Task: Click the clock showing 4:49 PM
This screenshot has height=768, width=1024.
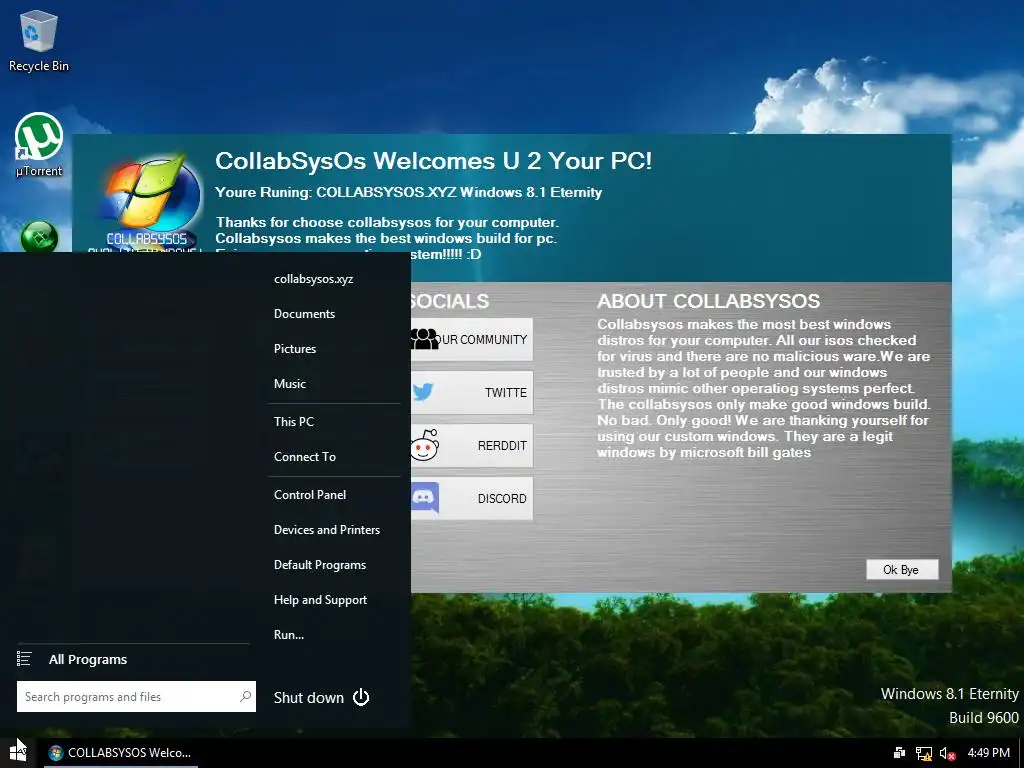Action: pos(989,753)
